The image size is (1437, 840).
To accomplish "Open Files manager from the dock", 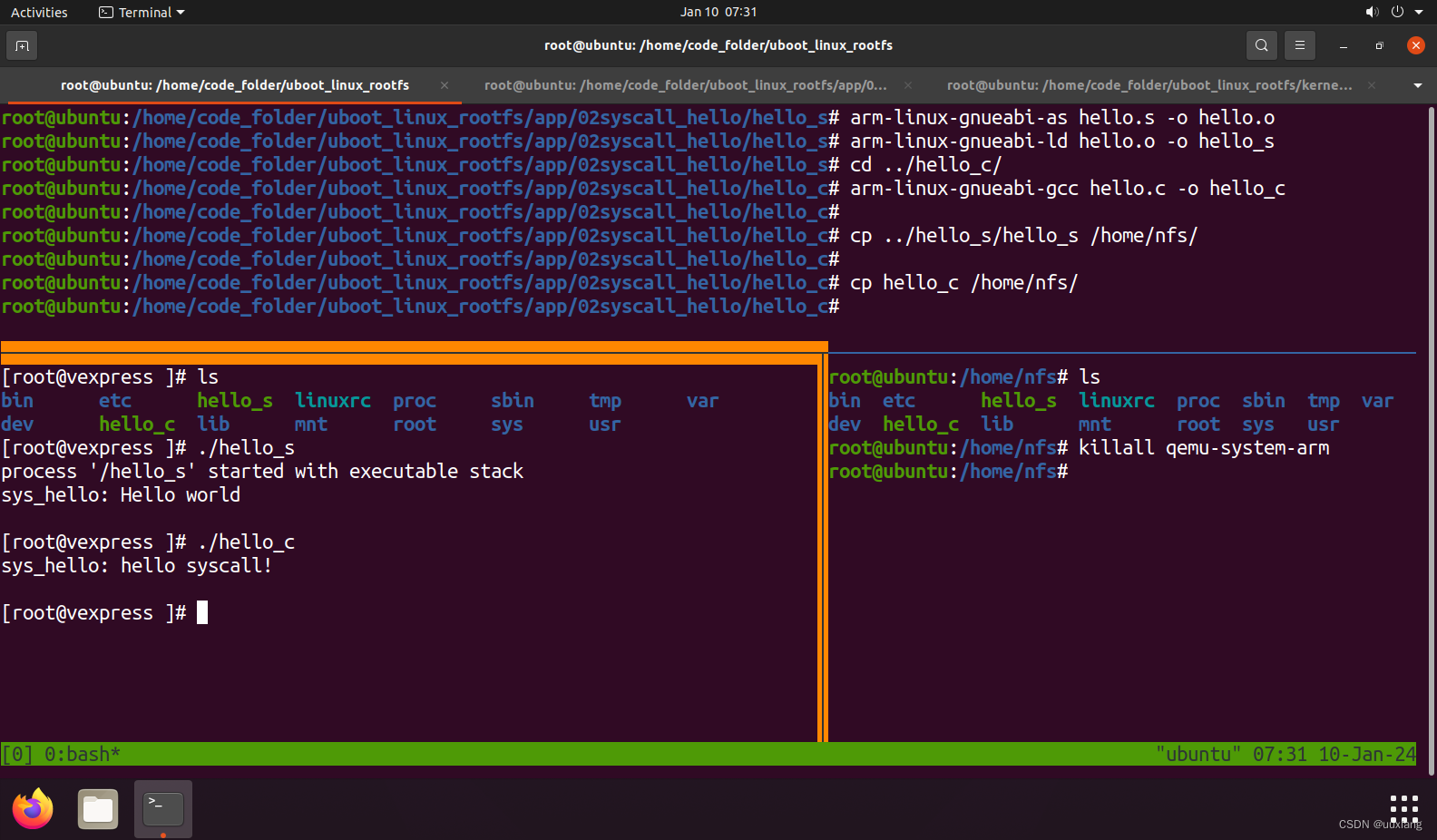I will click(x=98, y=808).
